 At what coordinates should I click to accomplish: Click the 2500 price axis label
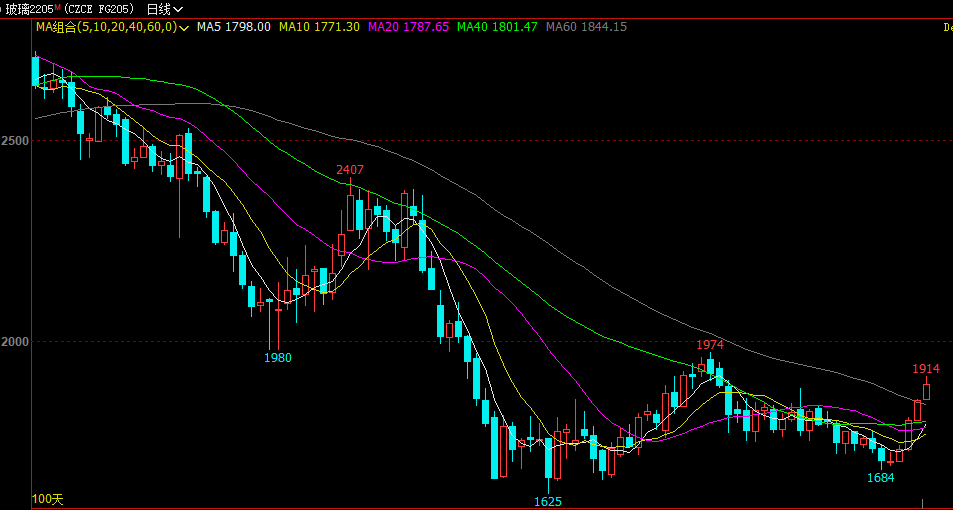coord(15,140)
